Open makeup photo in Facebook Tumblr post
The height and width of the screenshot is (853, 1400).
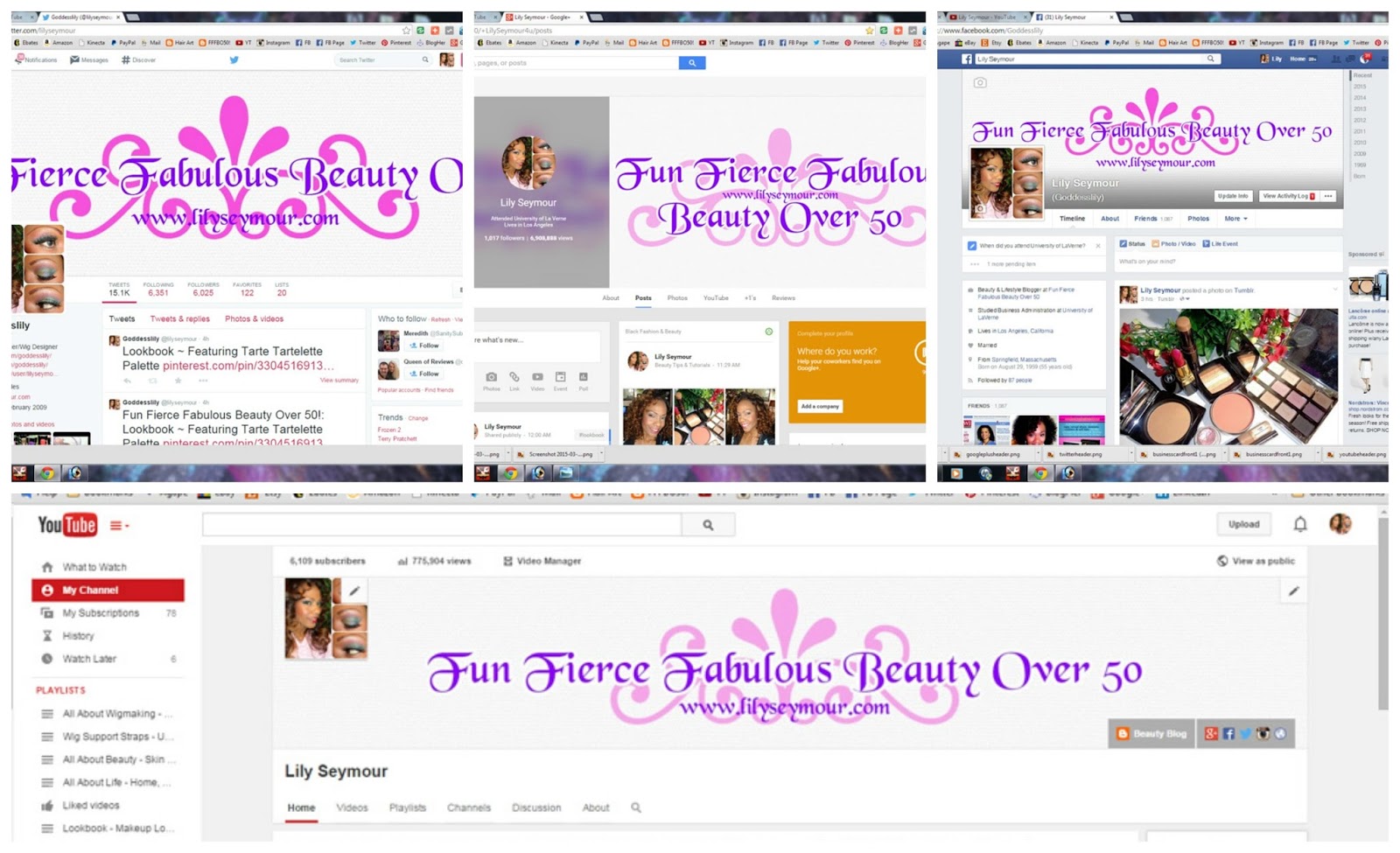click(1228, 376)
